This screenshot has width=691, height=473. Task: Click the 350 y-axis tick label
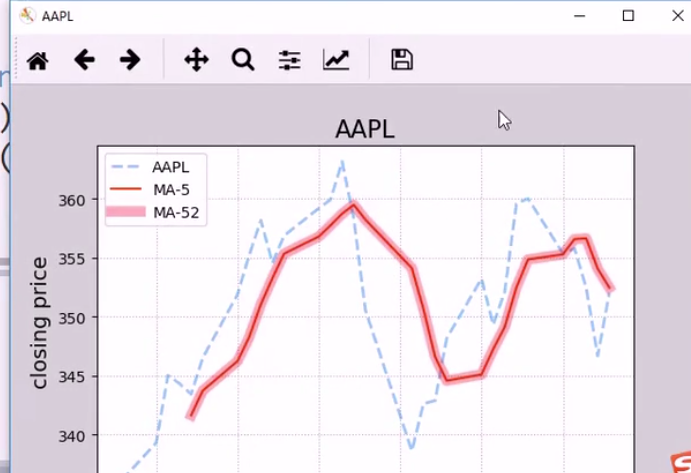[72, 318]
